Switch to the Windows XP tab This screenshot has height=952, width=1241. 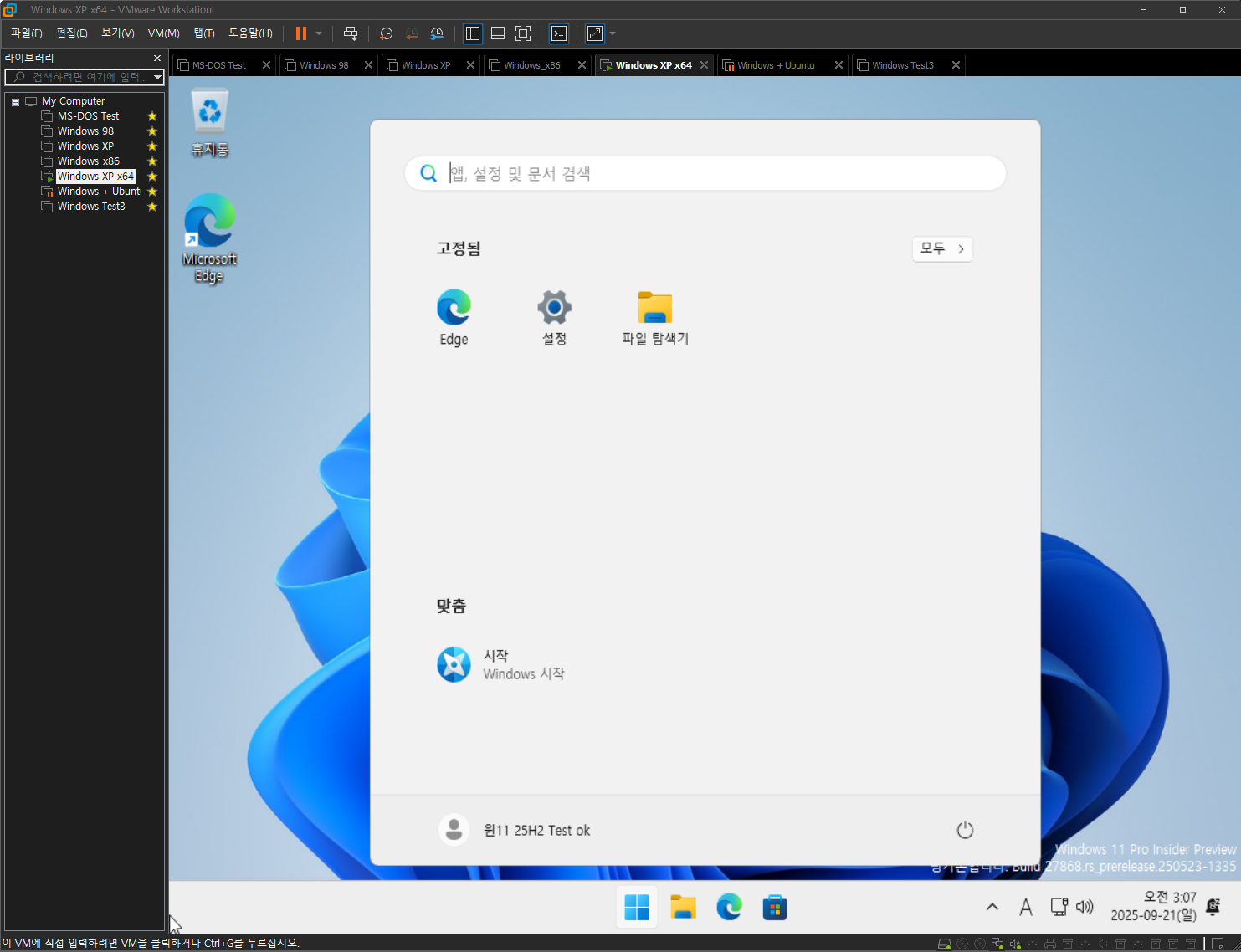pos(426,65)
